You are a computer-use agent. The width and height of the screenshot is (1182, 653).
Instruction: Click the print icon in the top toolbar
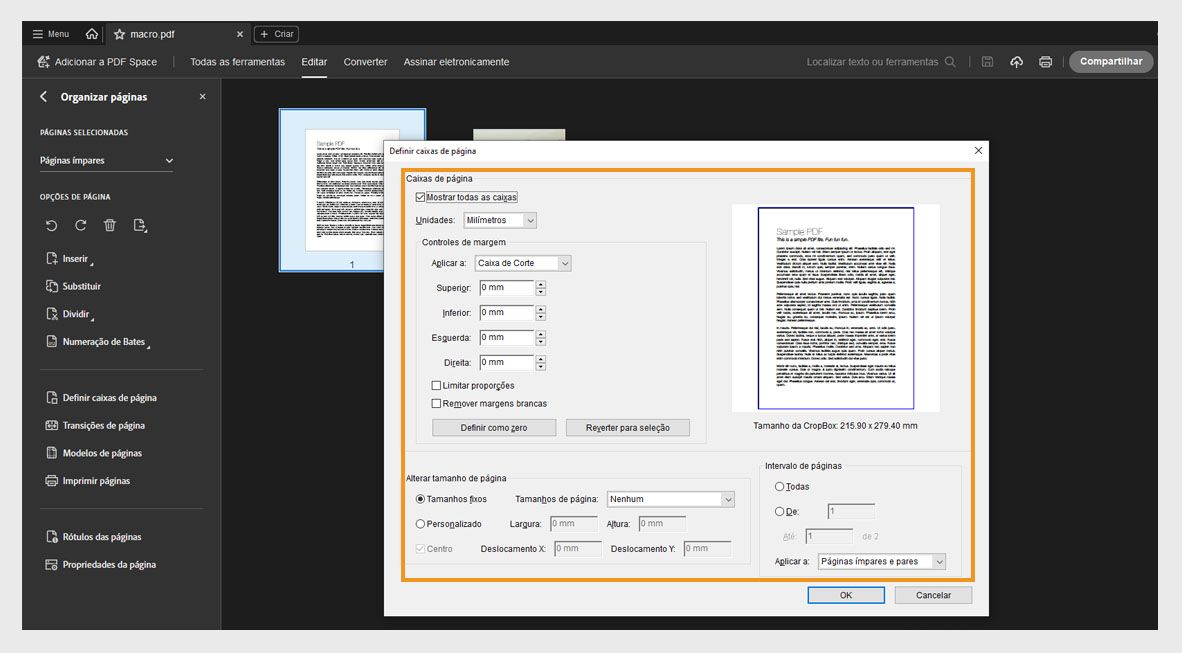point(1045,62)
